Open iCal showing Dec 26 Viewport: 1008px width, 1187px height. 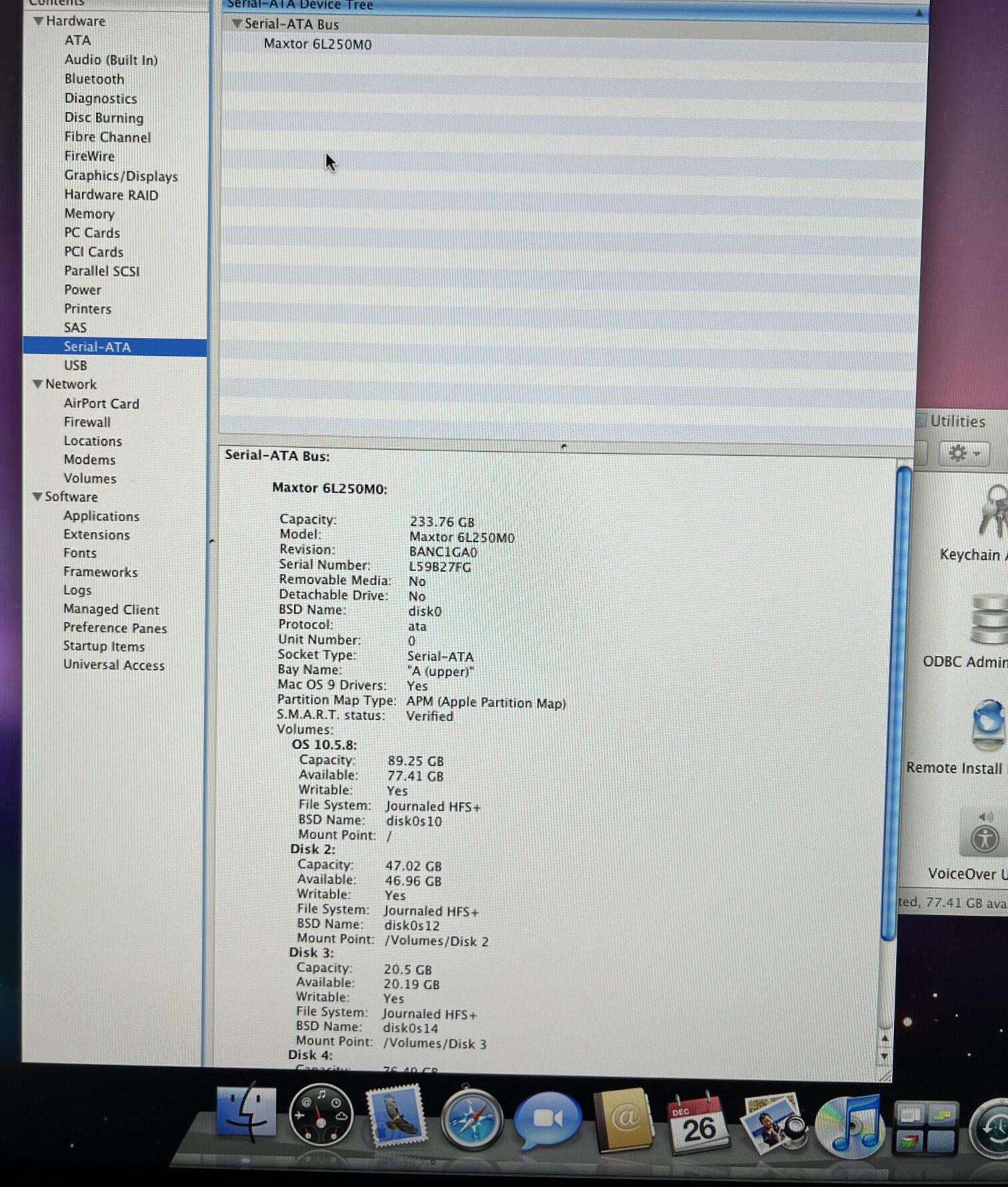tap(697, 1124)
